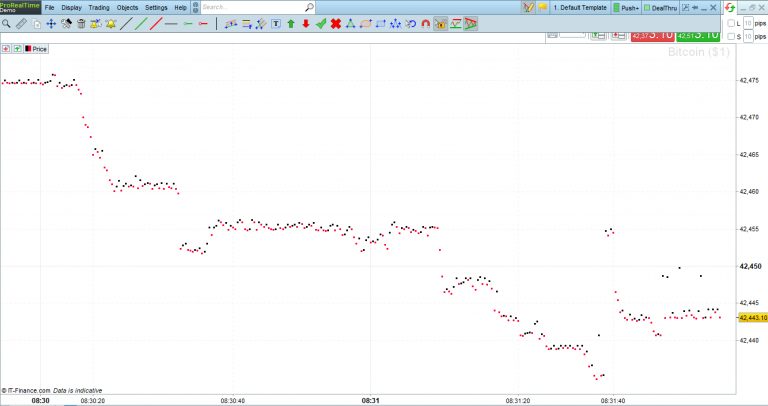Open the Trading menu
This screenshot has height=406, width=768.
point(99,7)
